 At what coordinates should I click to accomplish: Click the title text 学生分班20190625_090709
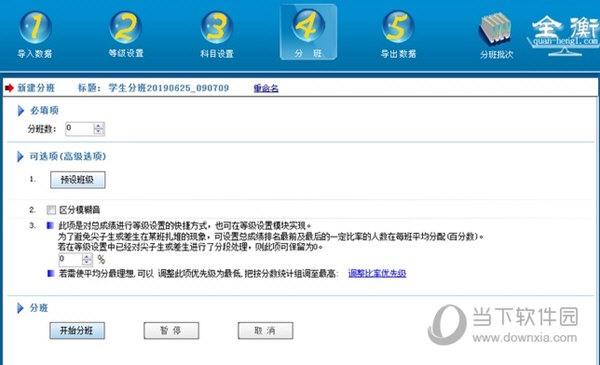pyautogui.click(x=168, y=88)
